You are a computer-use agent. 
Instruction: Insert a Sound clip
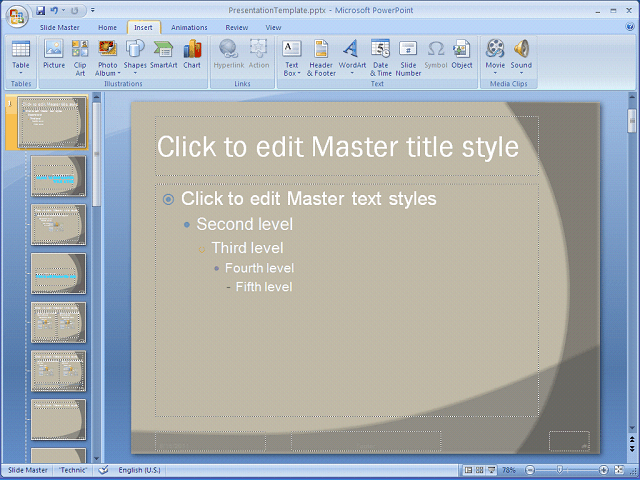521,53
